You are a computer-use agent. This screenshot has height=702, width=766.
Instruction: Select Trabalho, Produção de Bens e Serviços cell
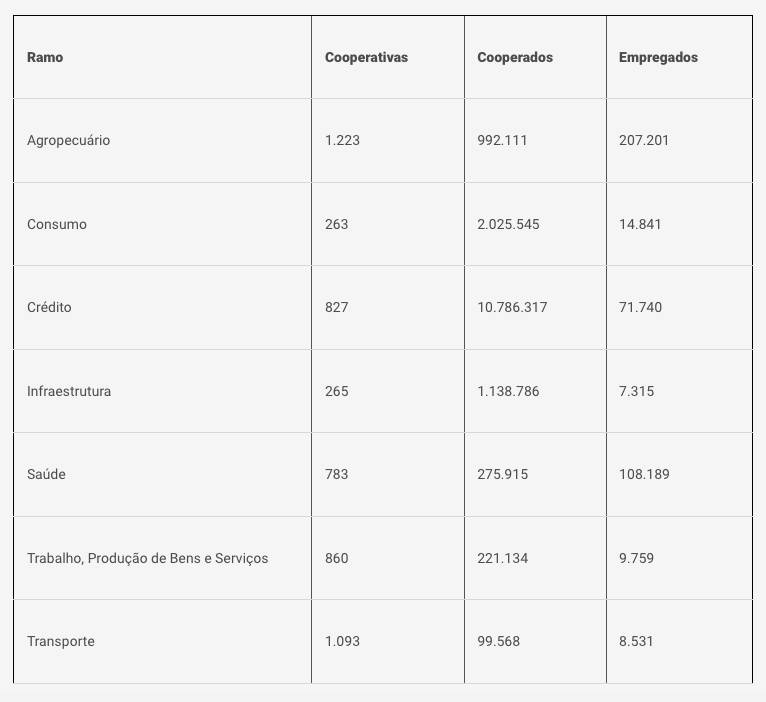148,558
